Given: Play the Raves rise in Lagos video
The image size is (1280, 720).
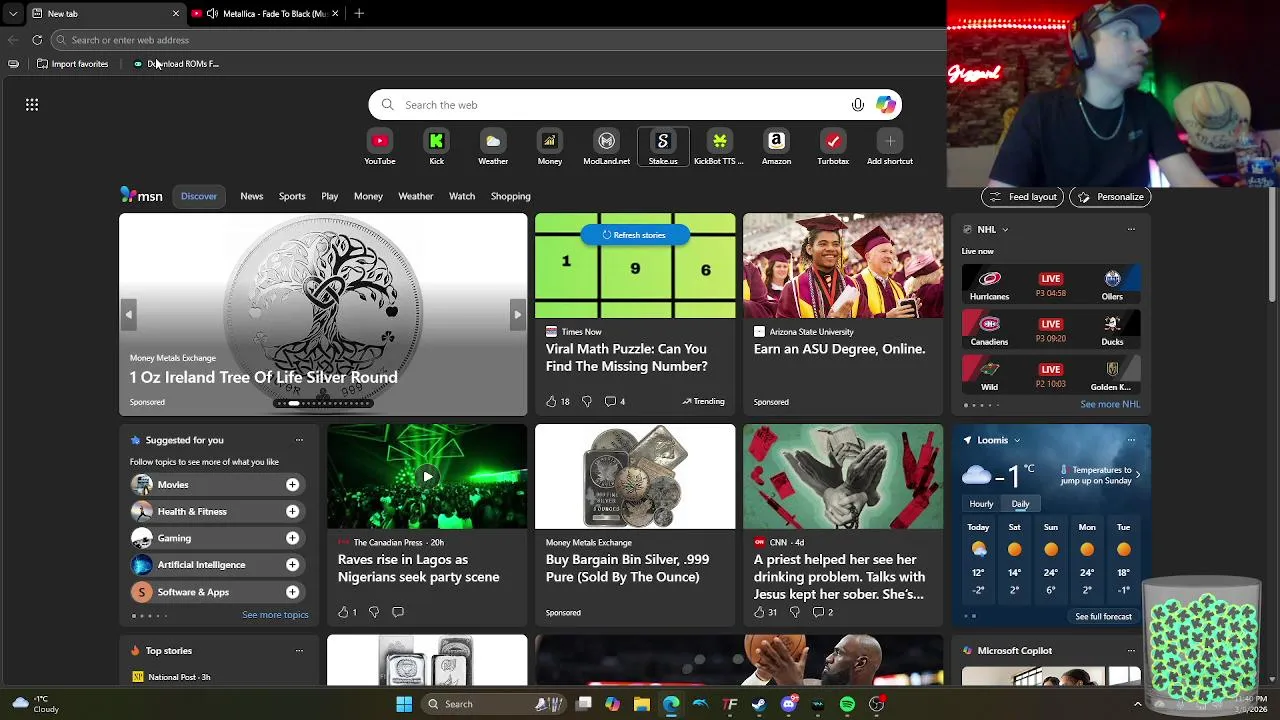Looking at the screenshot, I should pos(427,477).
